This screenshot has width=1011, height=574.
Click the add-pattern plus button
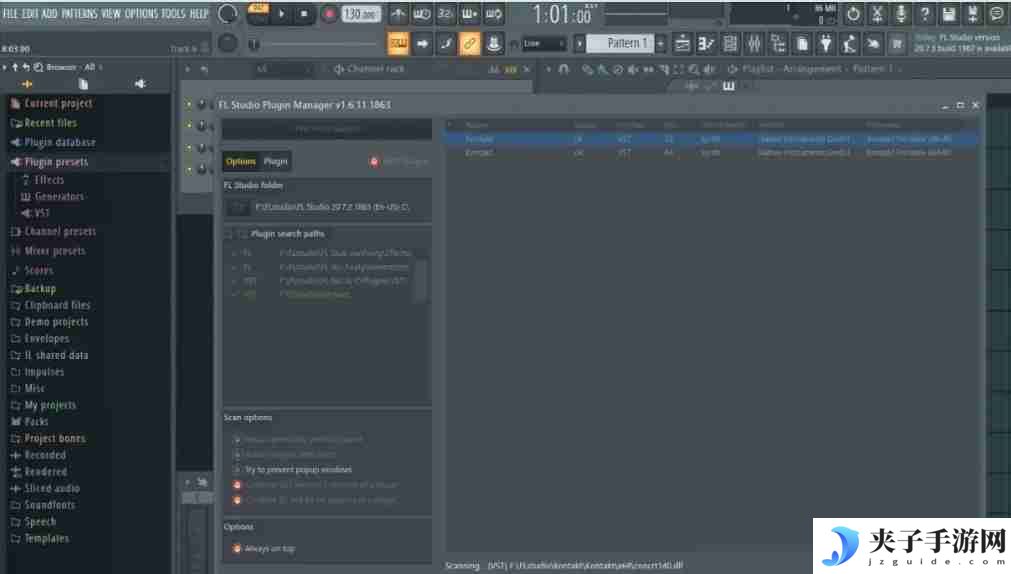(660, 43)
